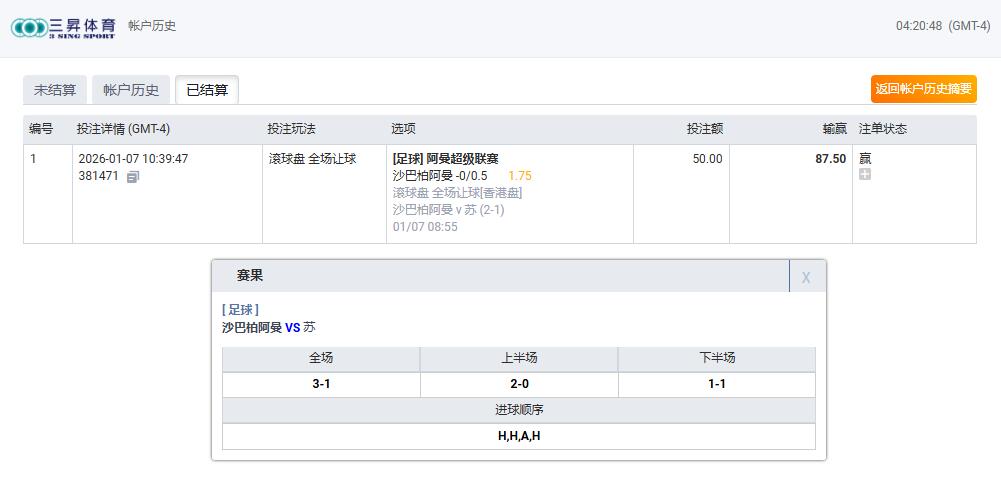The image size is (1001, 477).
Task: Expand bet details with the plus icon
Action: click(865, 174)
